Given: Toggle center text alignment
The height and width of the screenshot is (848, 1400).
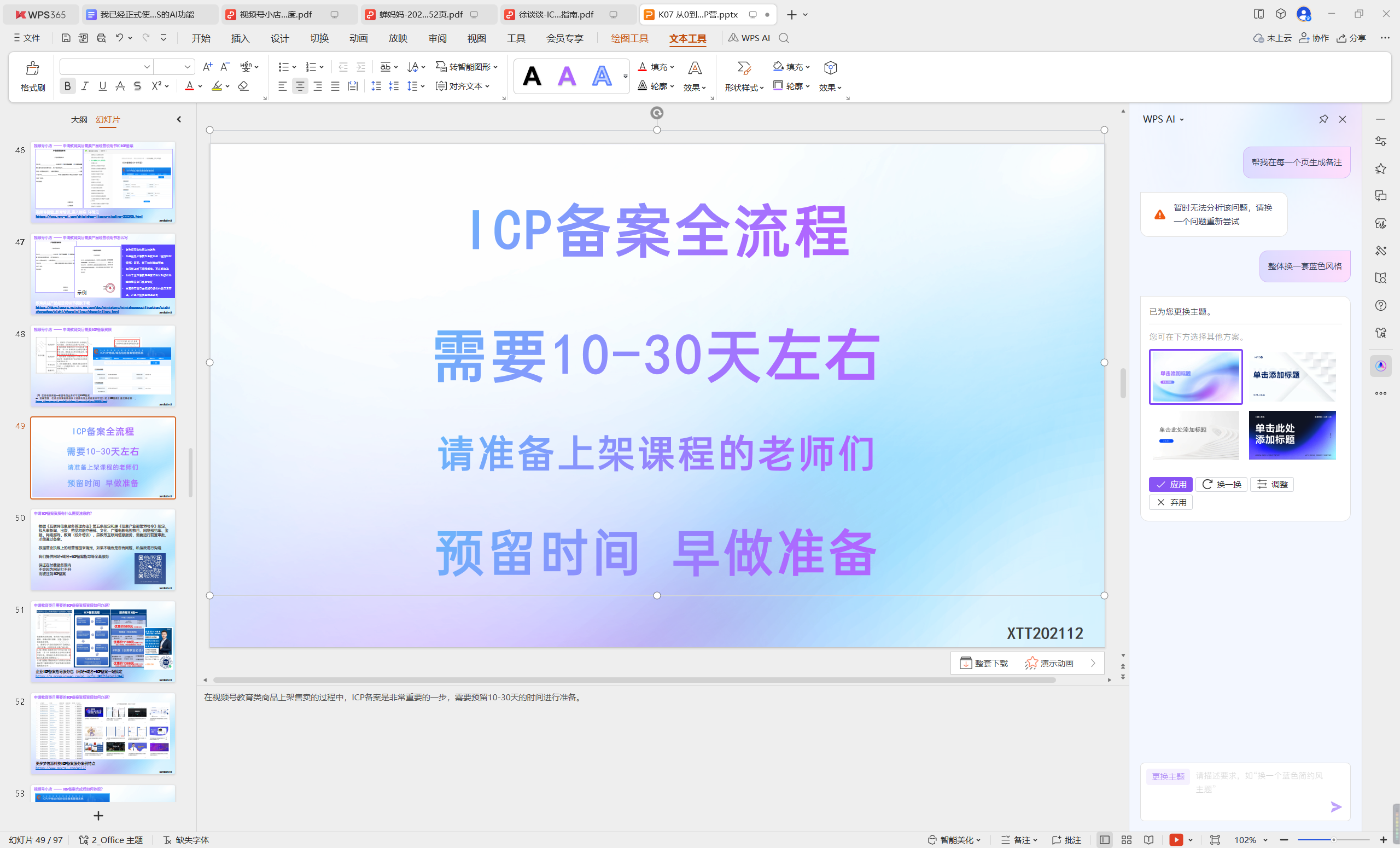Looking at the screenshot, I should (300, 86).
